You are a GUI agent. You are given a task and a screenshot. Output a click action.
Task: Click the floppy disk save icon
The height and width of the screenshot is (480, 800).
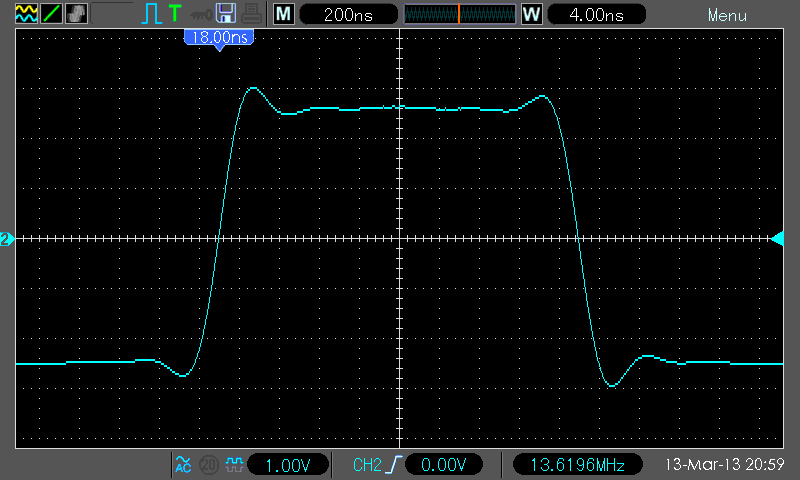tap(226, 13)
